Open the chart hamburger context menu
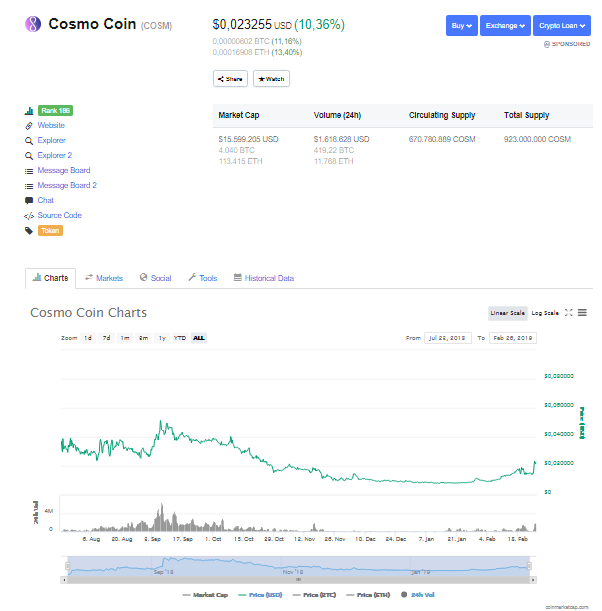602x611 pixels. coord(582,313)
